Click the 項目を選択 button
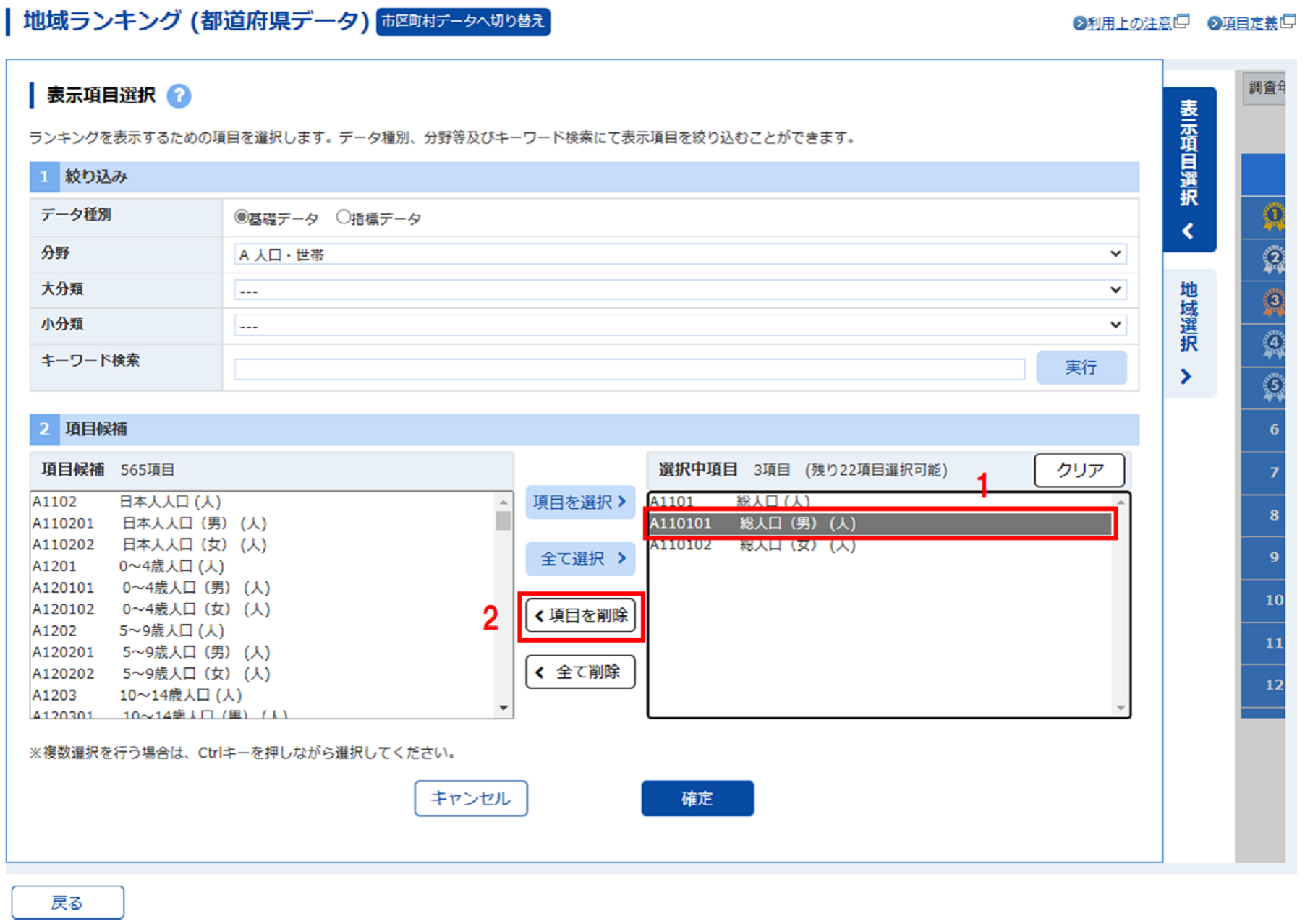The image size is (1305, 924). coord(580,502)
